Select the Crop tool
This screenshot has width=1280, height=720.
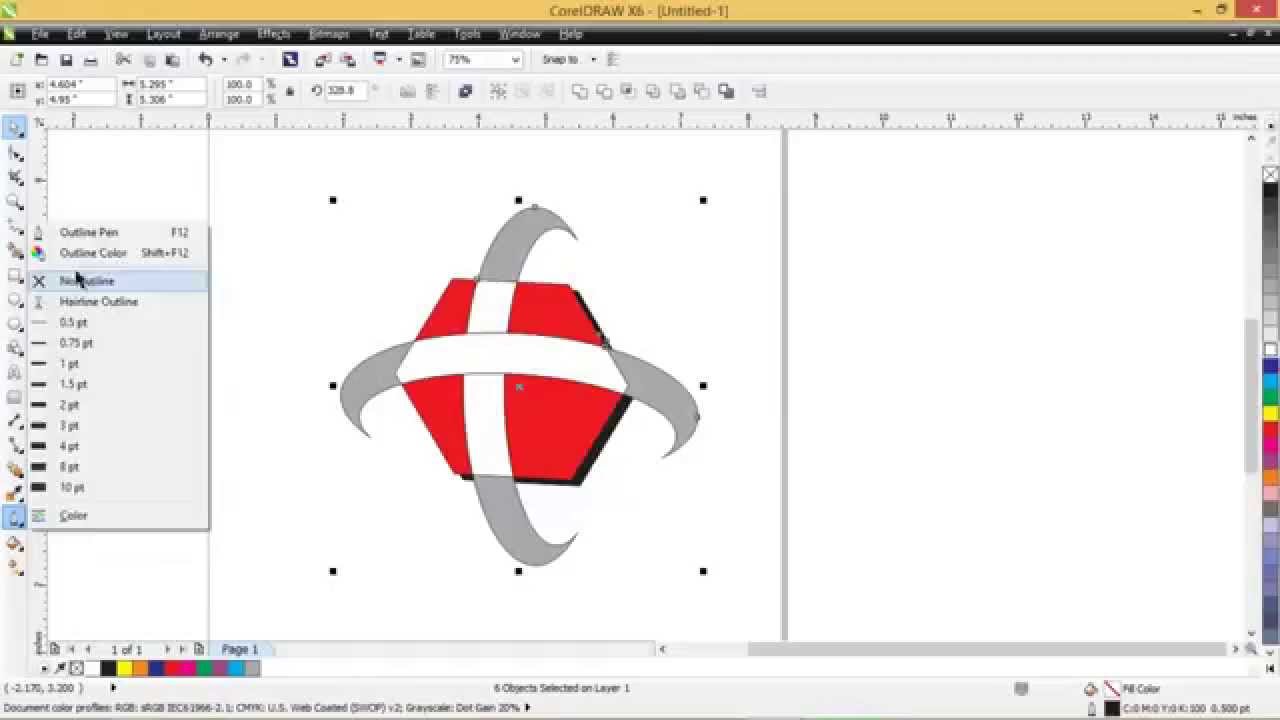click(15, 177)
